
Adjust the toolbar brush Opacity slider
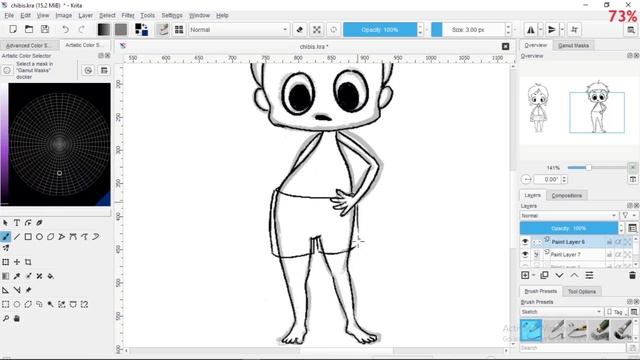pos(380,30)
